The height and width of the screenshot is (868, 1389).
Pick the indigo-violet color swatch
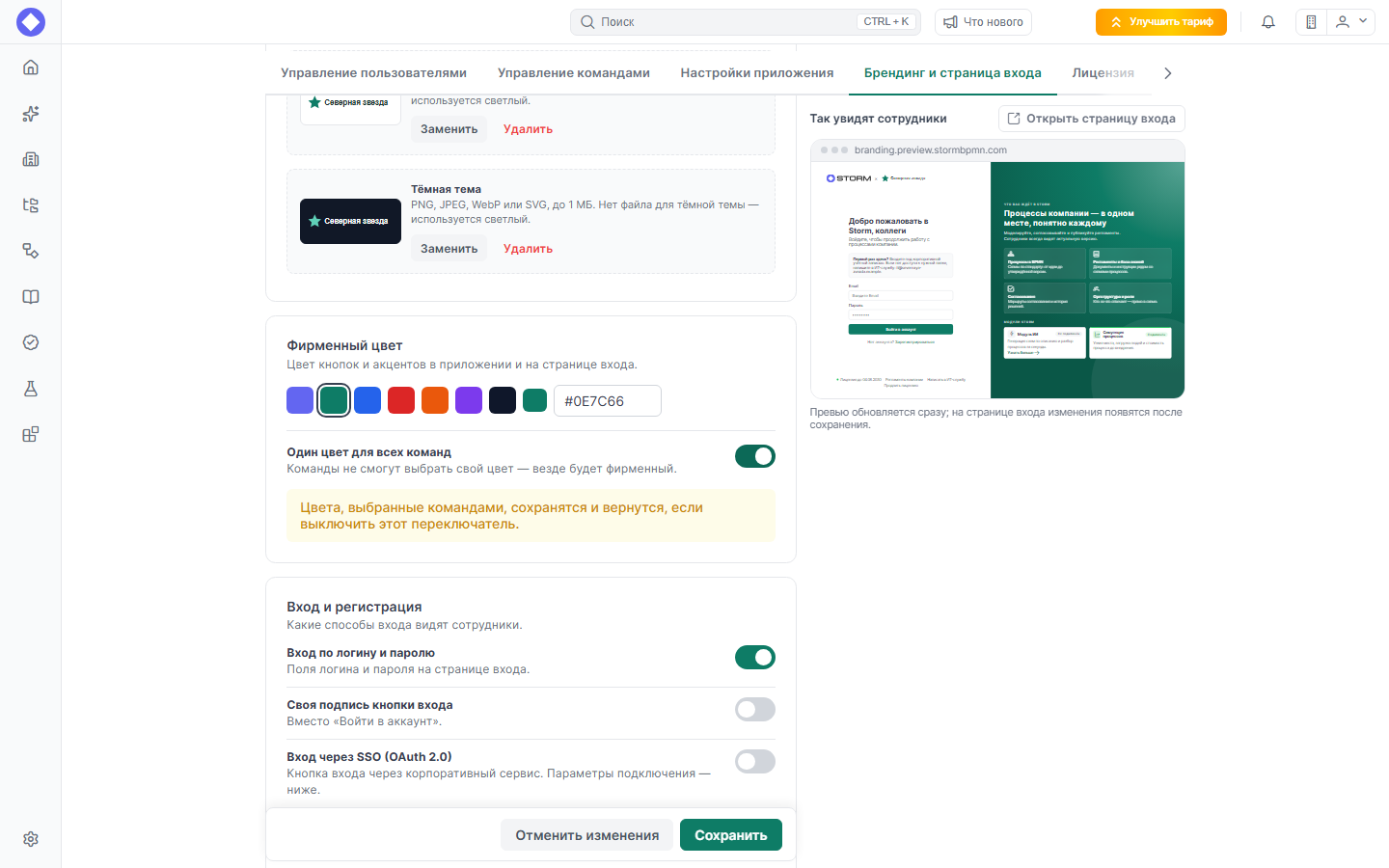pos(300,400)
